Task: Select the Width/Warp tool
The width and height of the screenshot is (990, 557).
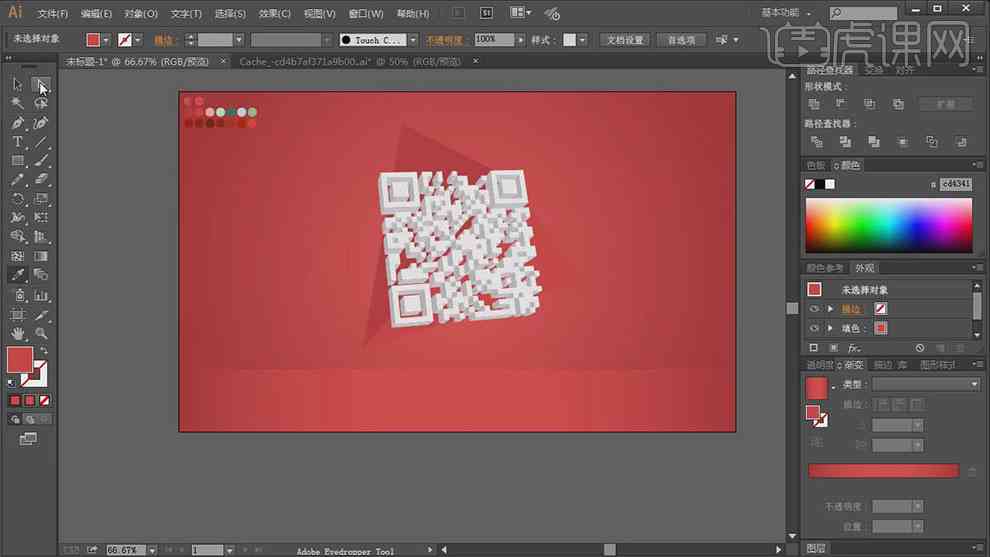Action: pos(17,218)
